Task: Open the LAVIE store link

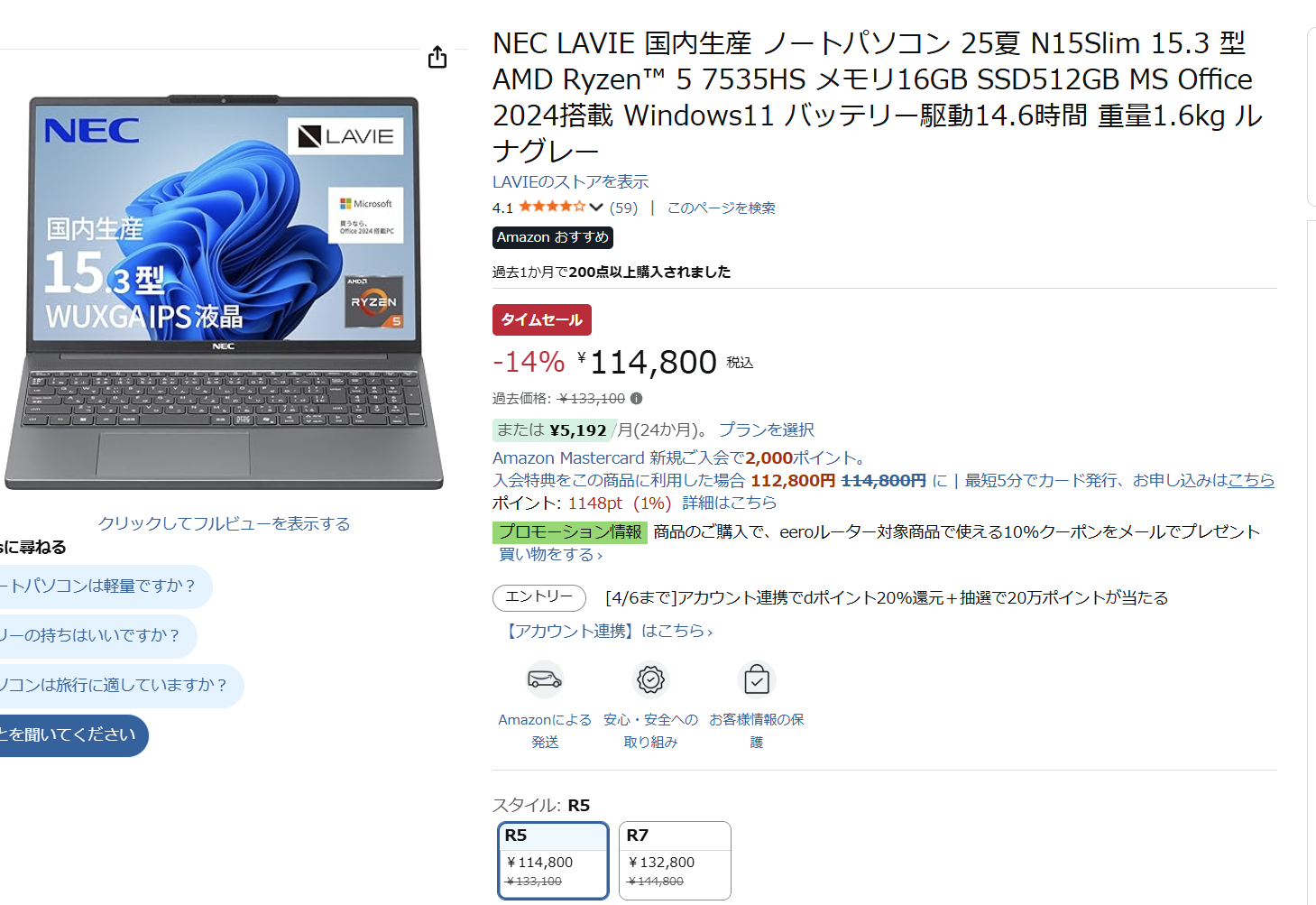Action: tap(570, 182)
